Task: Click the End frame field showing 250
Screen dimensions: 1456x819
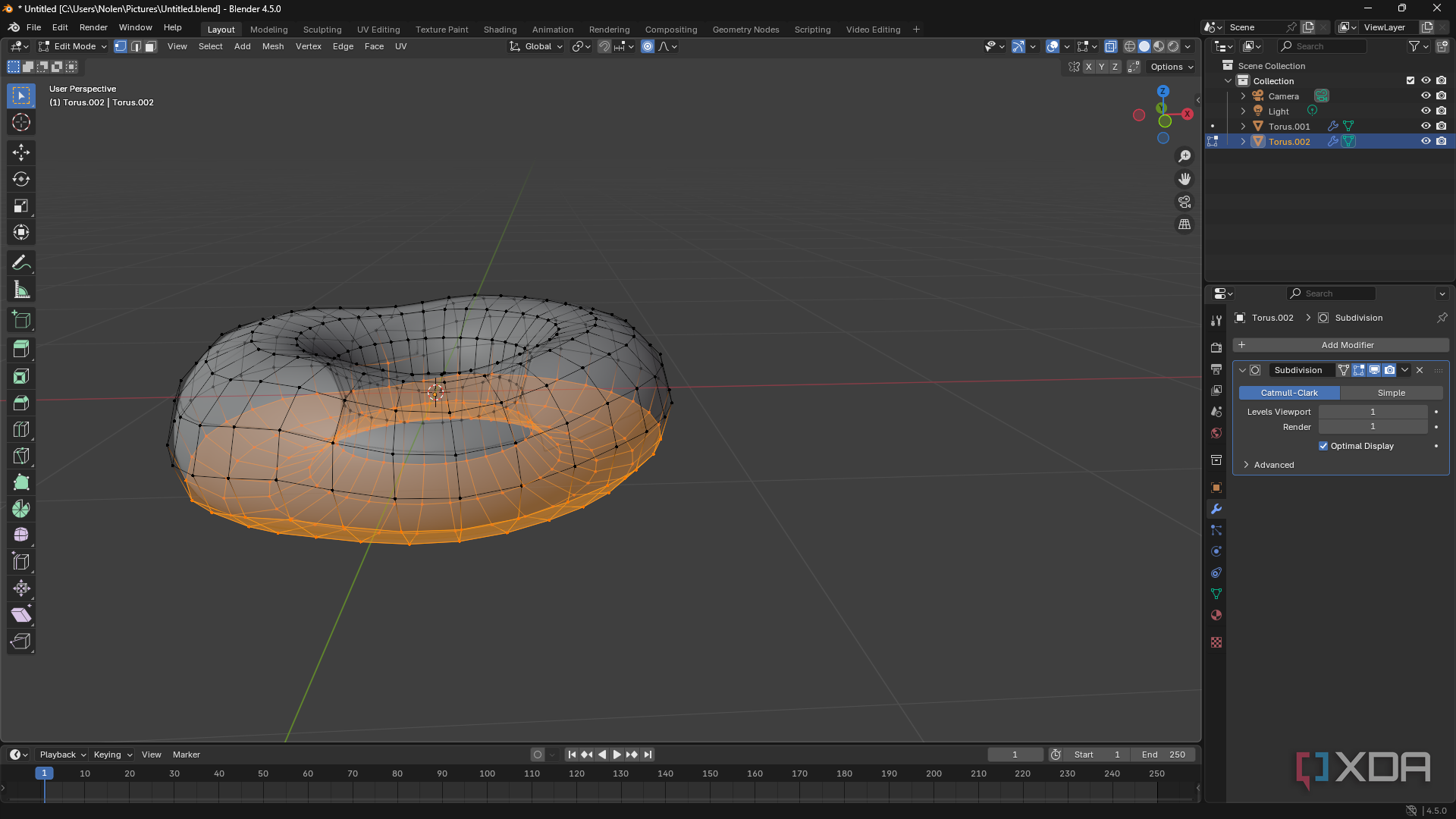Action: [1163, 755]
